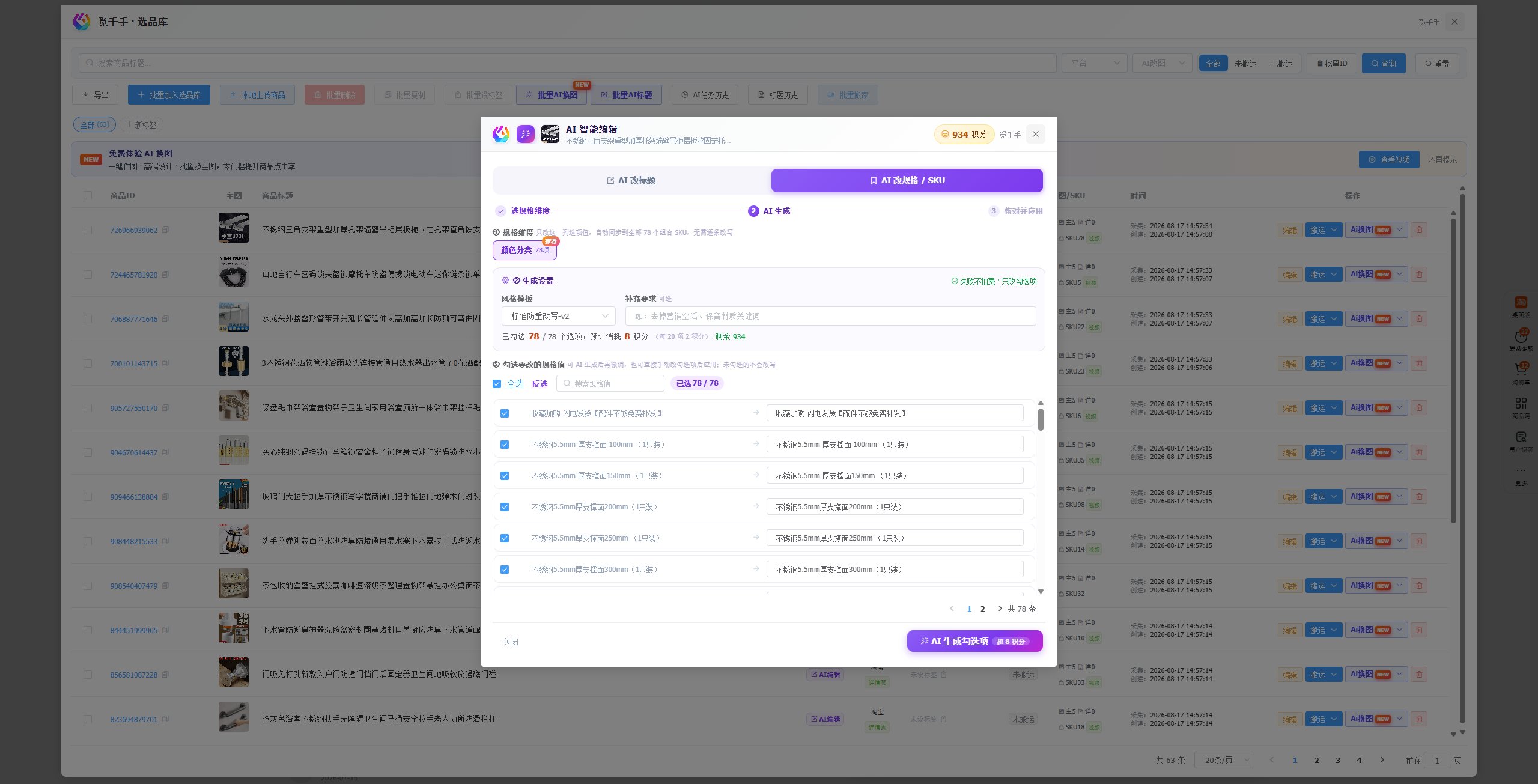
Task: Click AI 生成勾选项 generate button
Action: 974,641
